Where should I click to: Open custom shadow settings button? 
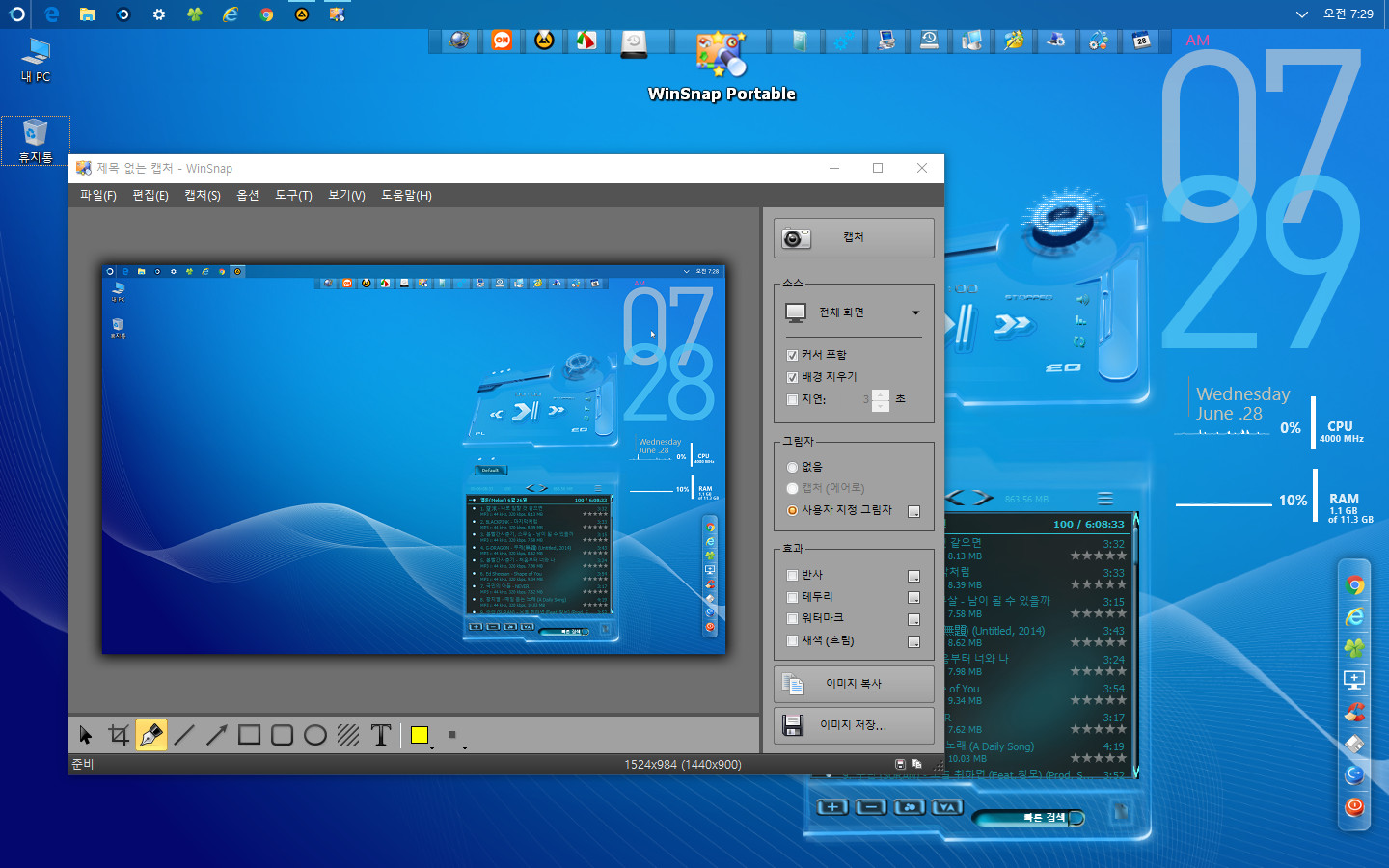pyautogui.click(x=914, y=511)
